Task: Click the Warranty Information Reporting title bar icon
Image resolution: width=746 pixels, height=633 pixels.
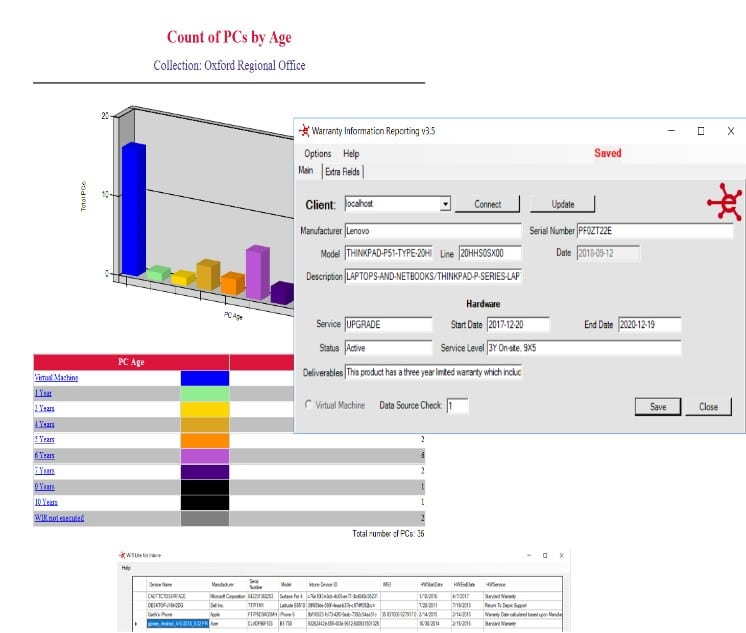Action: point(304,130)
